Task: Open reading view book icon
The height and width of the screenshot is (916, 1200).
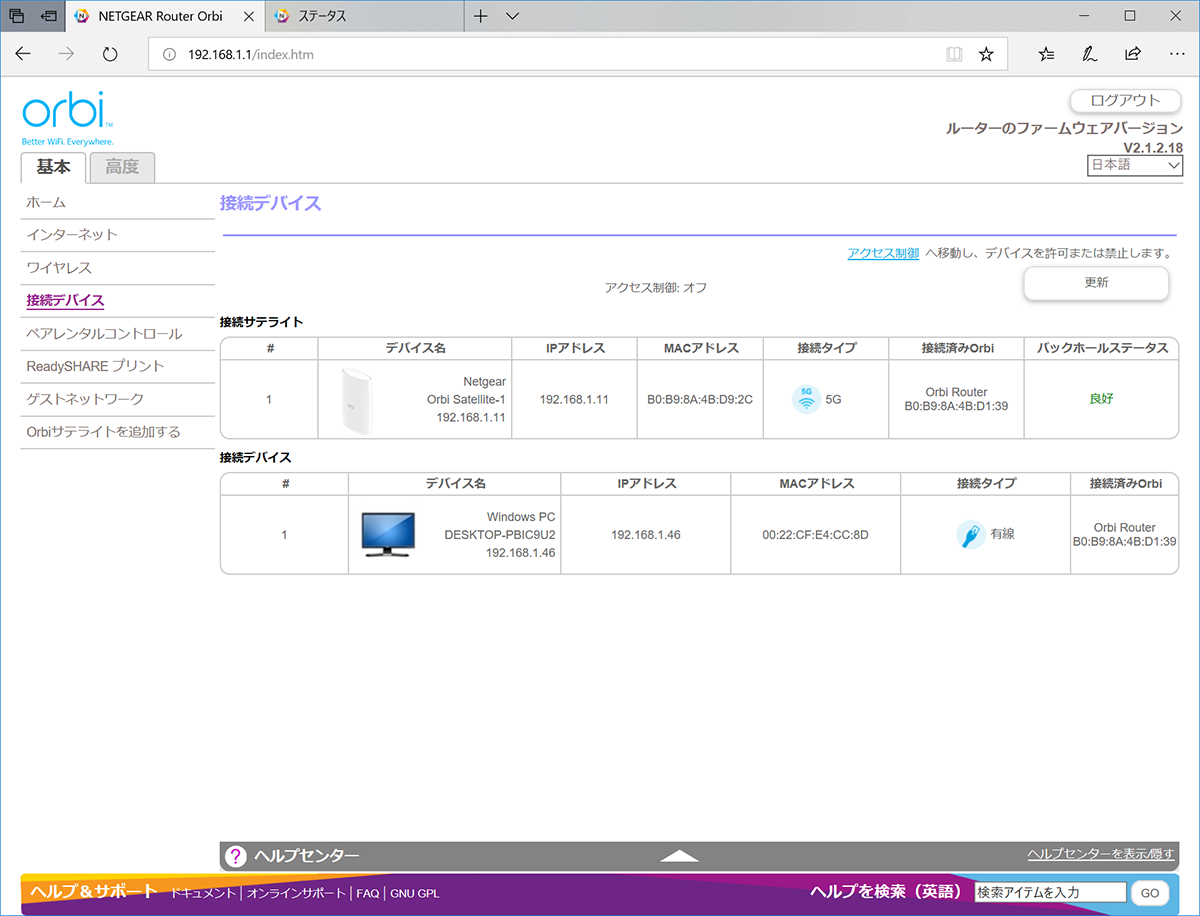Action: point(955,54)
